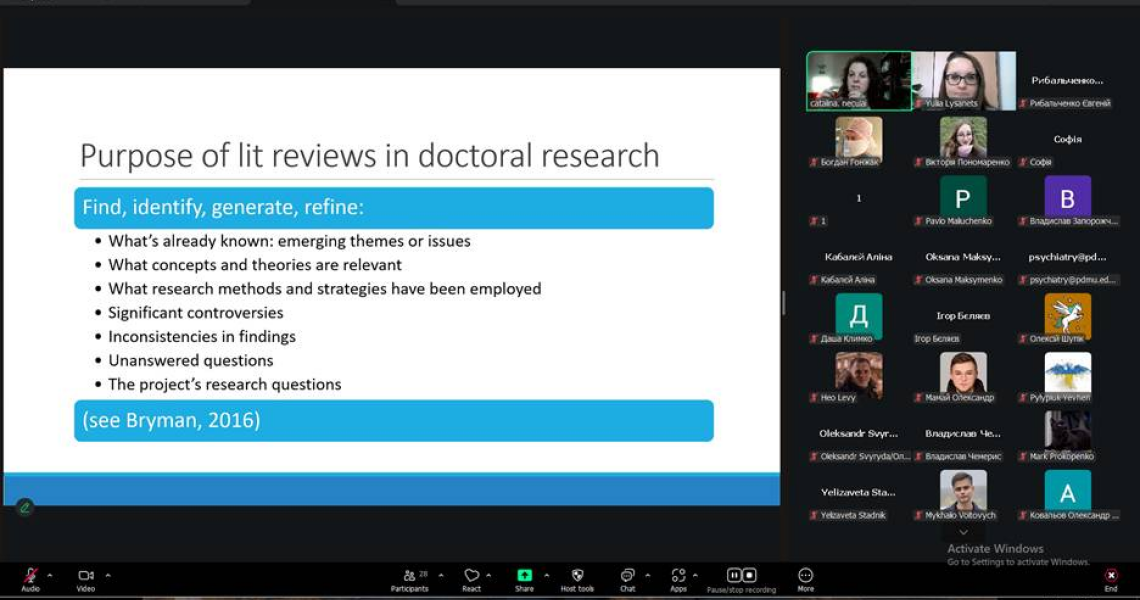Unmute the microphone with the Audio button
Viewport: 1140px width, 600px height.
click(31, 576)
